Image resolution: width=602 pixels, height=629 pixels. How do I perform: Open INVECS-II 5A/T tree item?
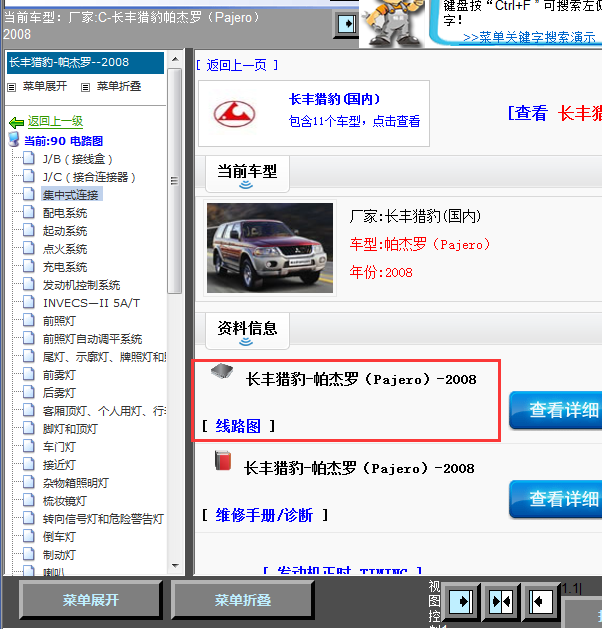click(91, 303)
